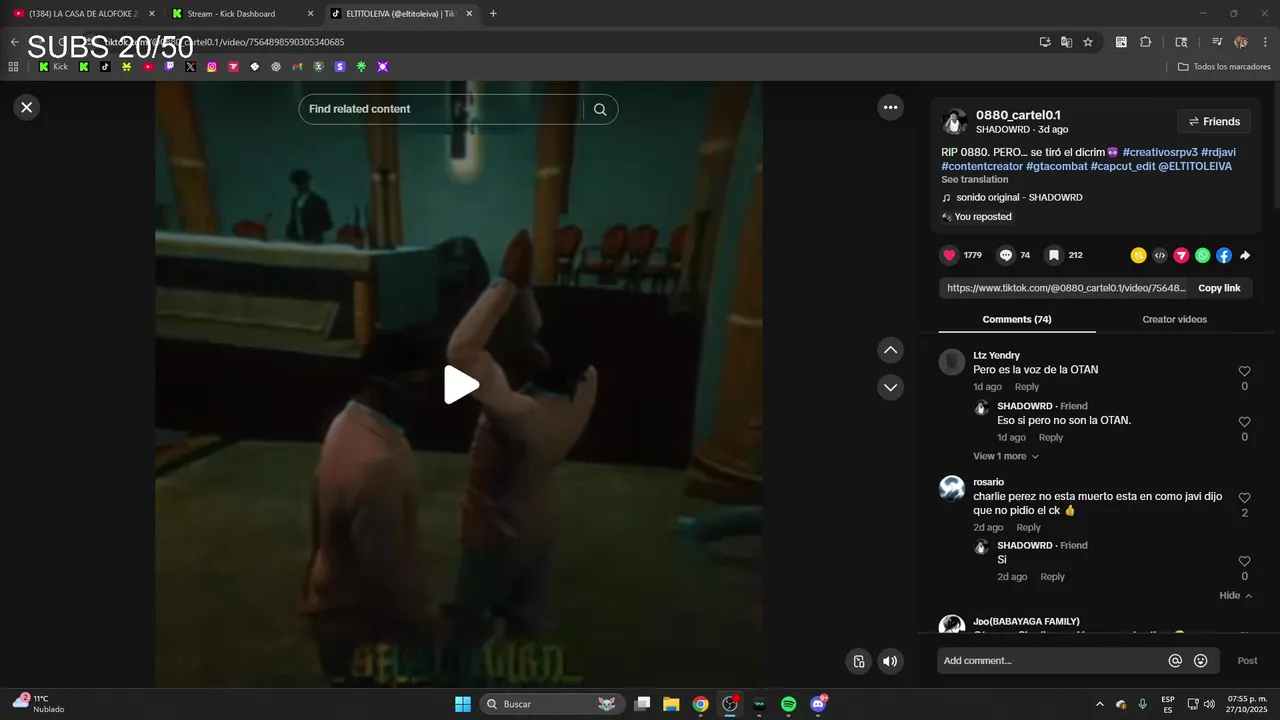Send to friends with red paper plane icon
The image size is (1280, 720).
1181,255
